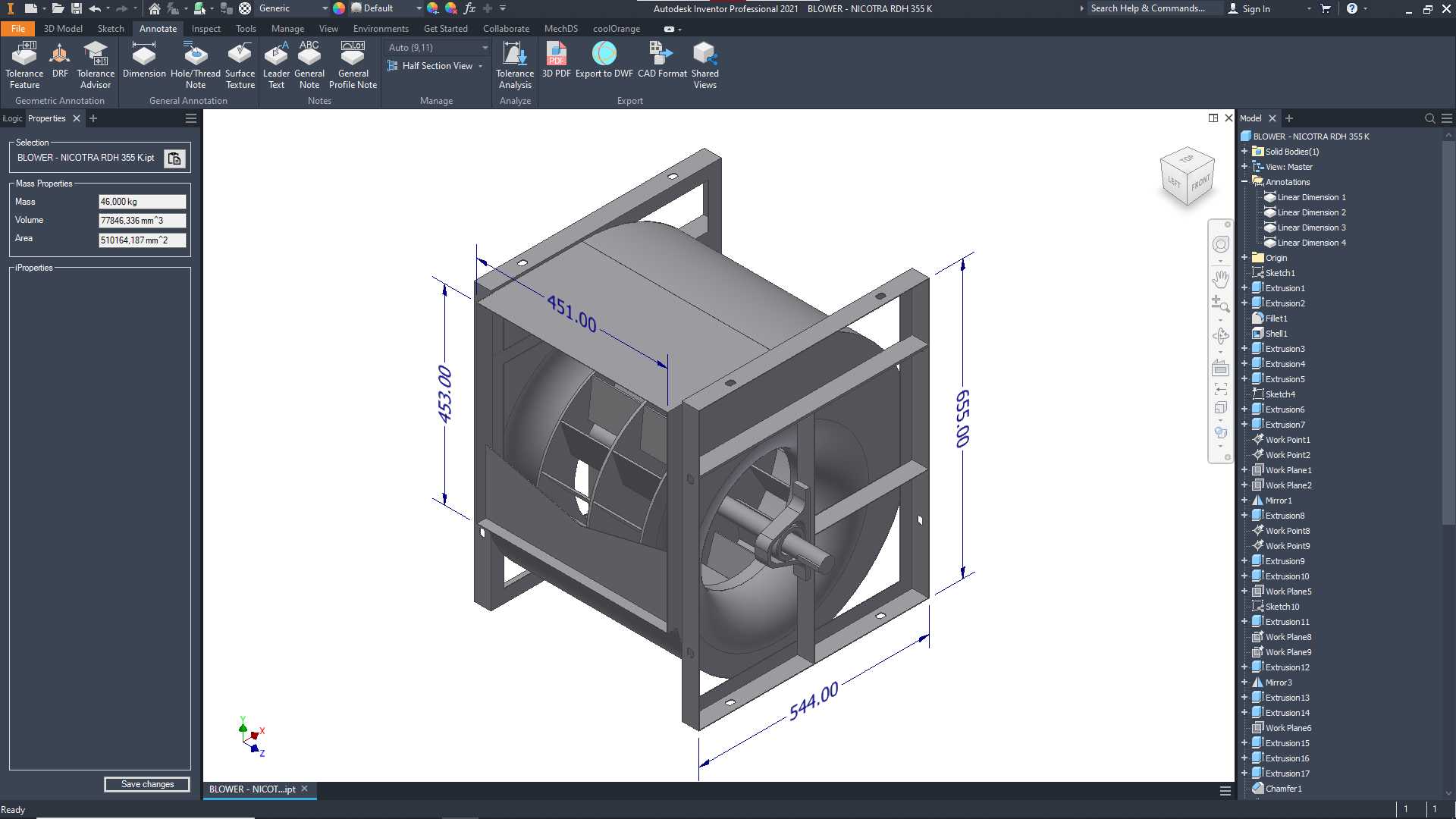
Task: Click the Surface Texture icon
Action: pyautogui.click(x=240, y=65)
